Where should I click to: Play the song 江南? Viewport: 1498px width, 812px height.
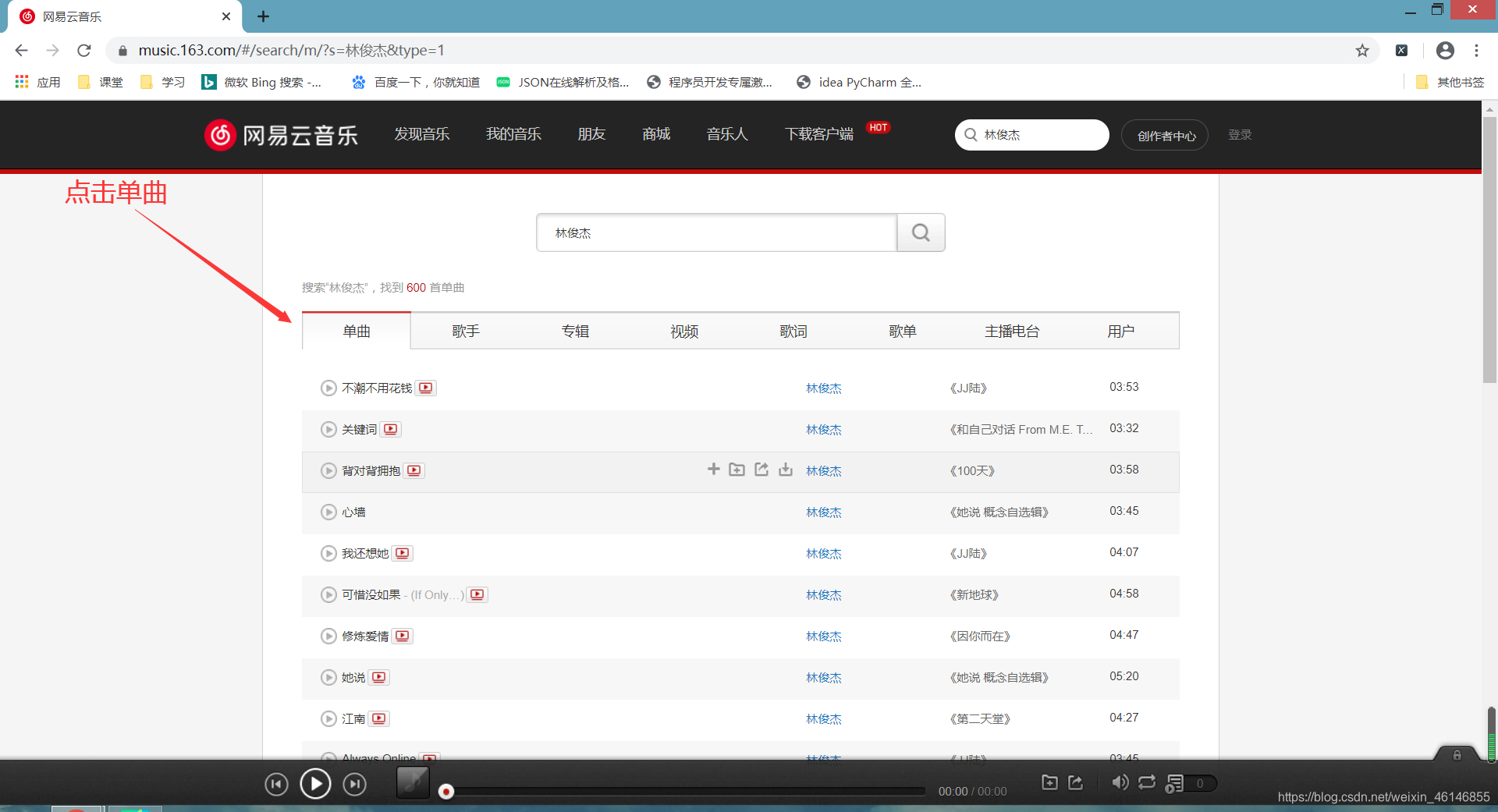(x=328, y=718)
